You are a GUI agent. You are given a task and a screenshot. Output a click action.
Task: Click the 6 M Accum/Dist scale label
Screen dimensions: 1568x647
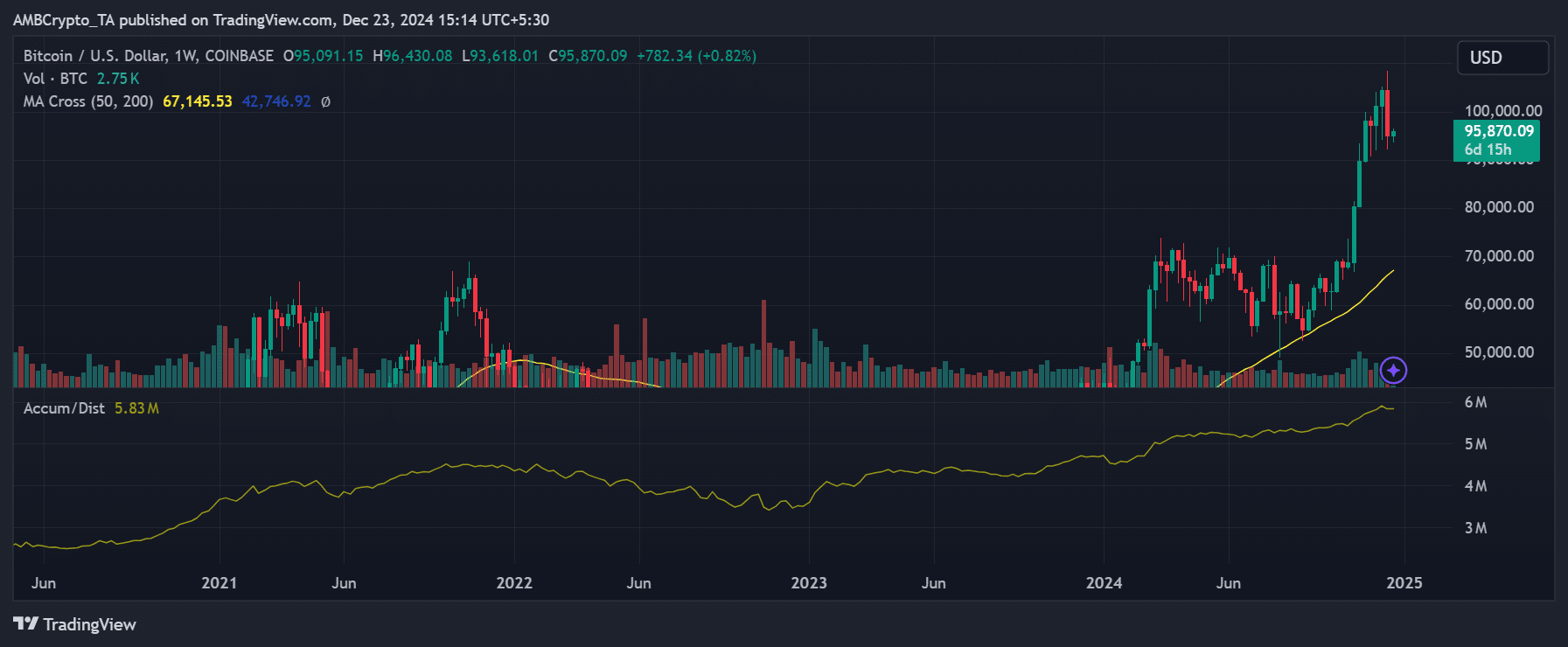click(x=1475, y=402)
